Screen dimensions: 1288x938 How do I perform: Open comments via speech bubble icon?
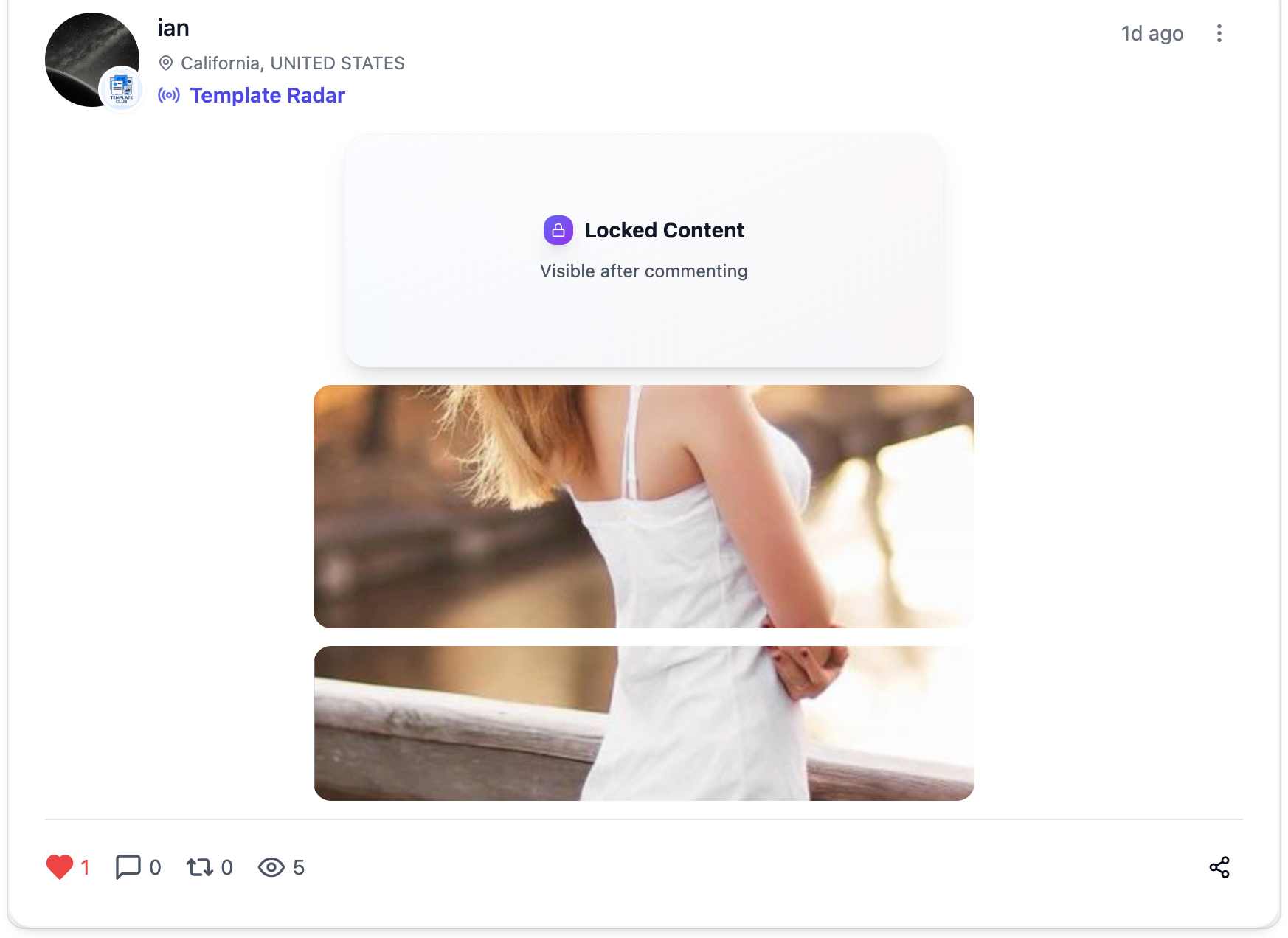click(x=128, y=867)
